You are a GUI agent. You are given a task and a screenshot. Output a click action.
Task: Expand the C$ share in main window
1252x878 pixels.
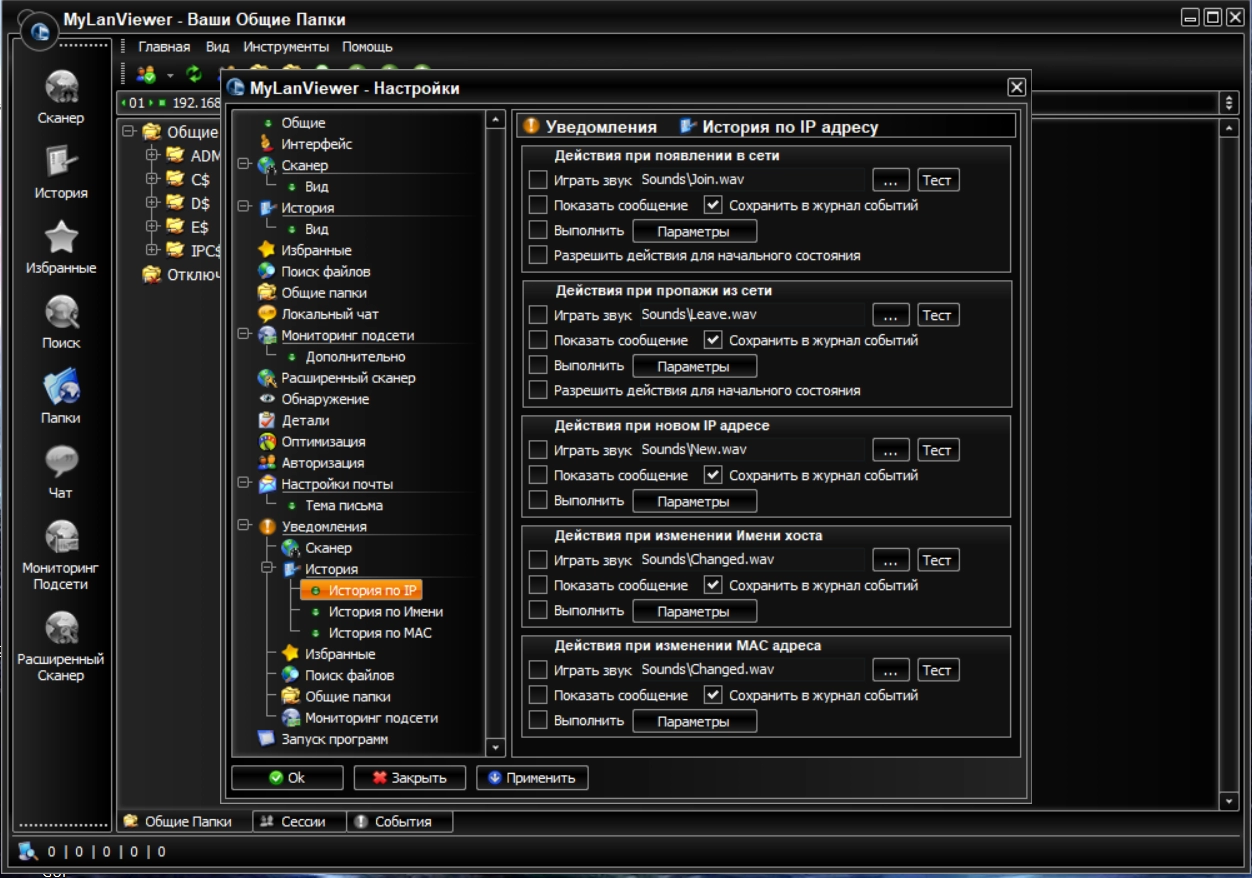tap(152, 179)
